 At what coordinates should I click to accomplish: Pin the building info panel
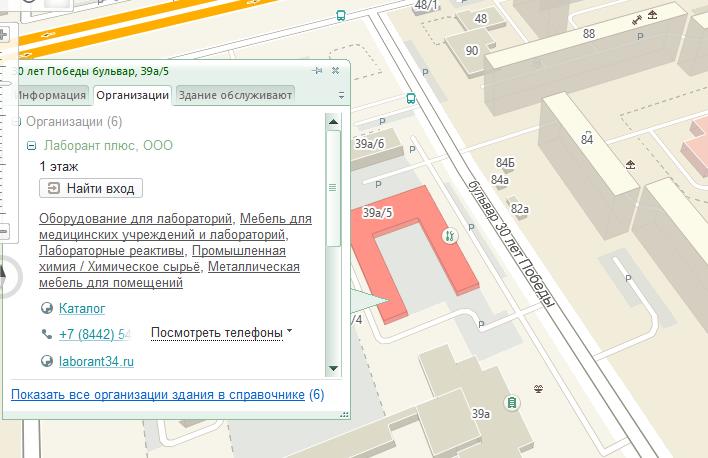(317, 71)
